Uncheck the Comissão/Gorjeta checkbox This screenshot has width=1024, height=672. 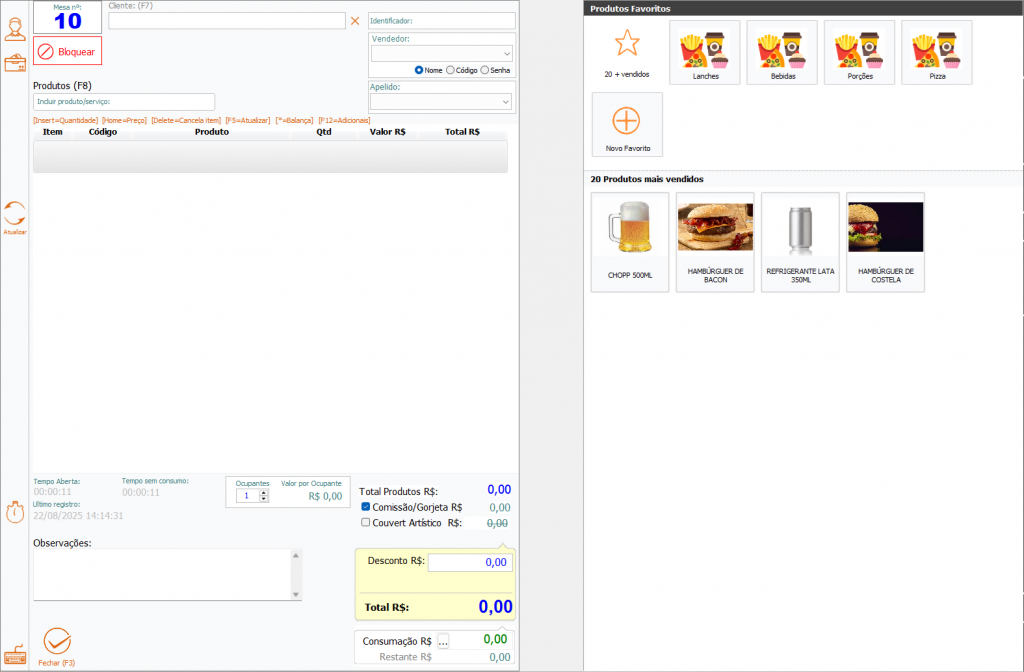(366, 507)
